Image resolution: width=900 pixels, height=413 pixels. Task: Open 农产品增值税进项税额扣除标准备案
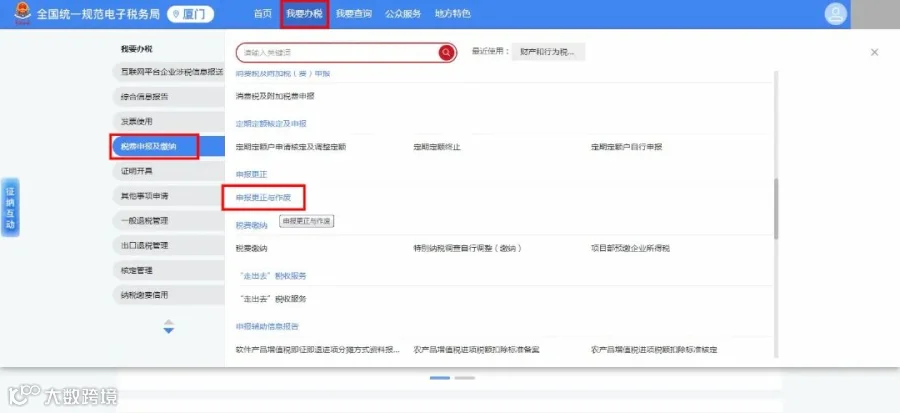476,349
